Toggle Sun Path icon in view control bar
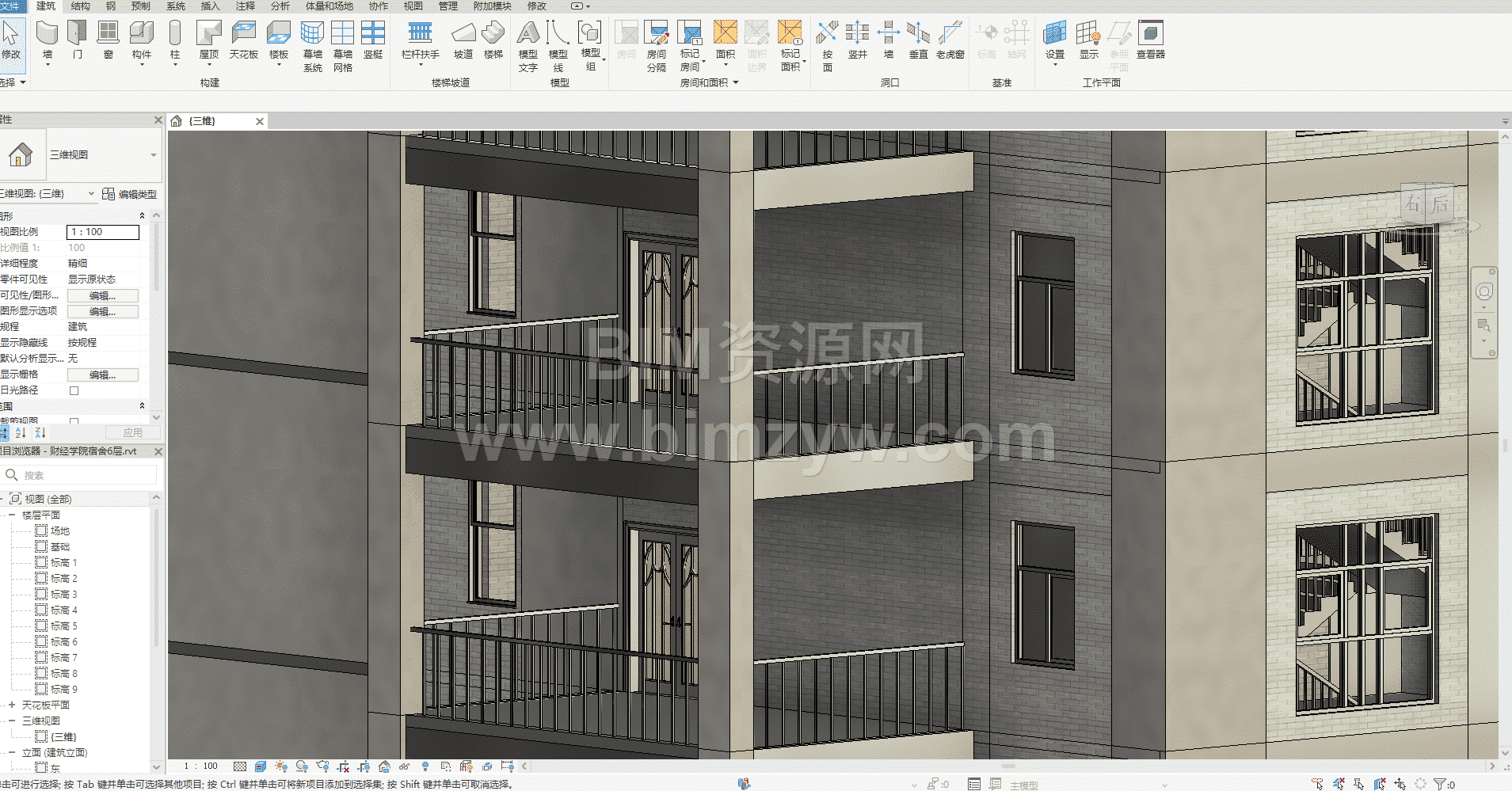 coord(281,766)
